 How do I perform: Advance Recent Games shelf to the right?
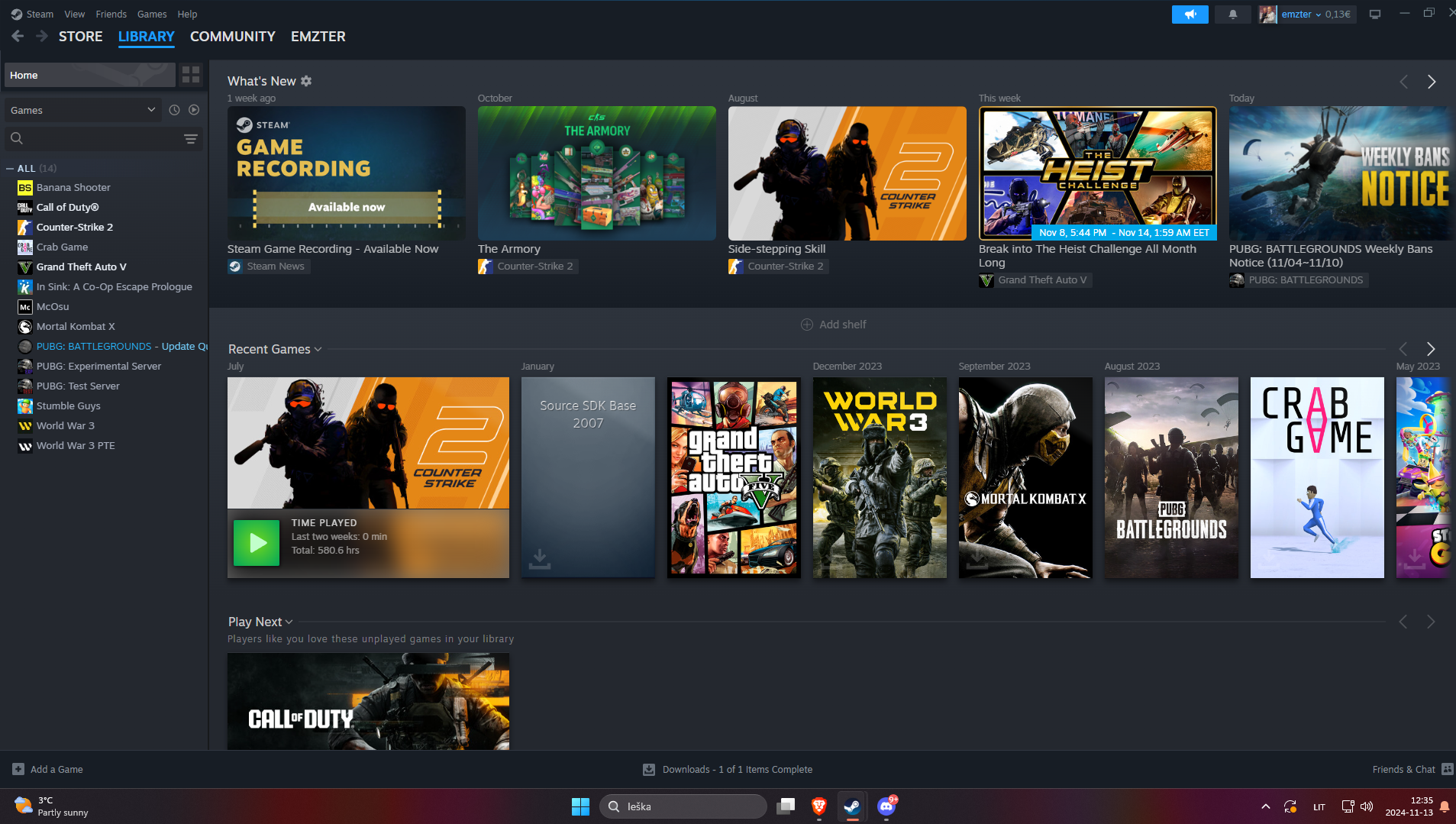[x=1431, y=349]
